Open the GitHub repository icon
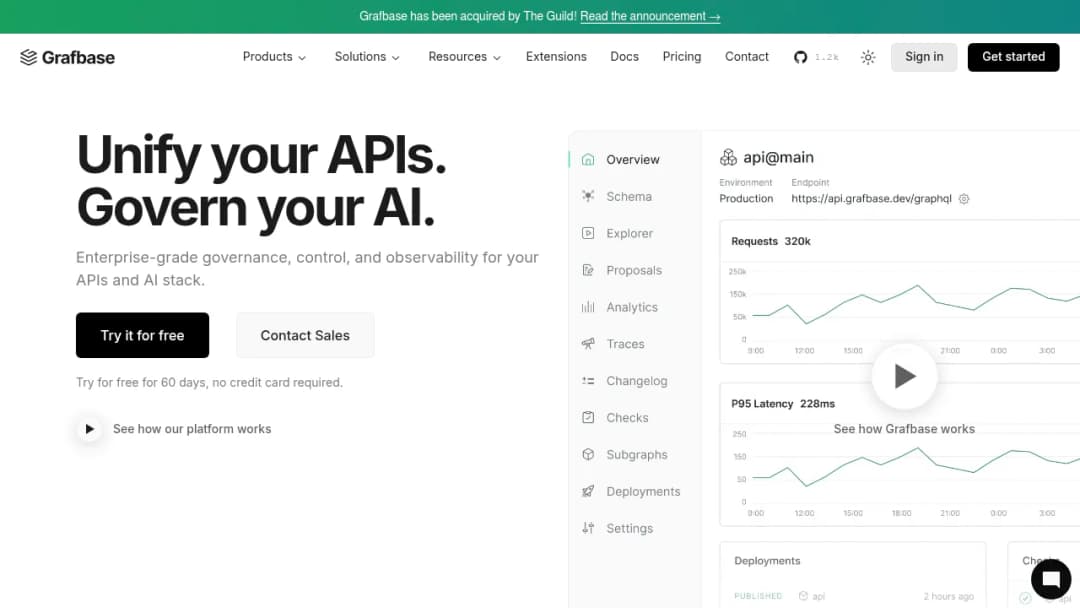This screenshot has height=608, width=1080. (x=800, y=57)
